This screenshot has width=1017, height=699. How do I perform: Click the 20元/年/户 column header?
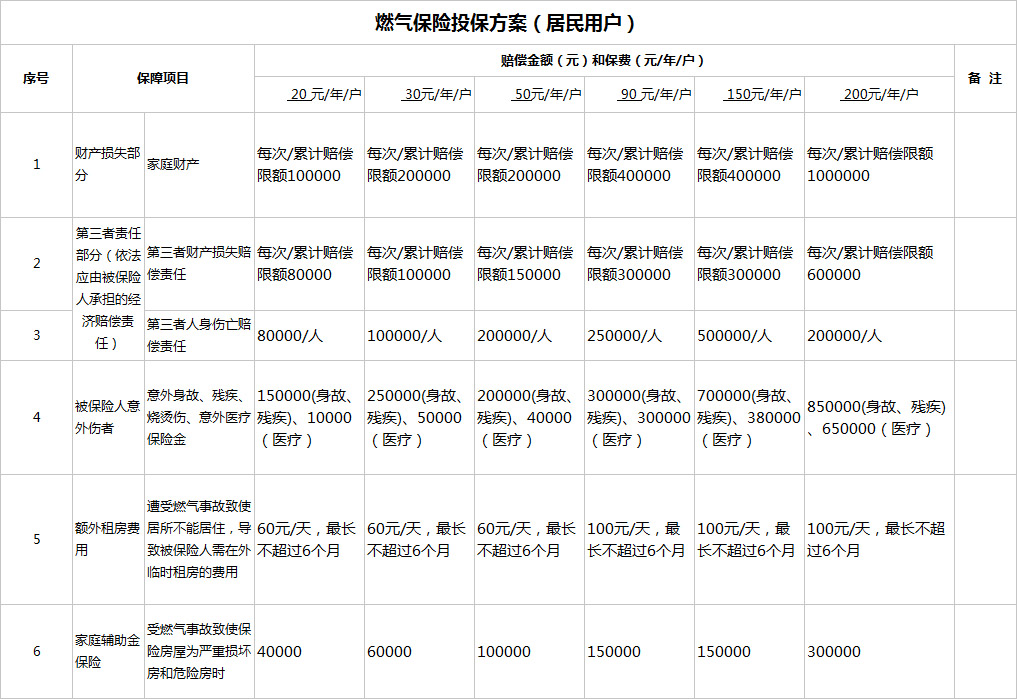[x=309, y=95]
